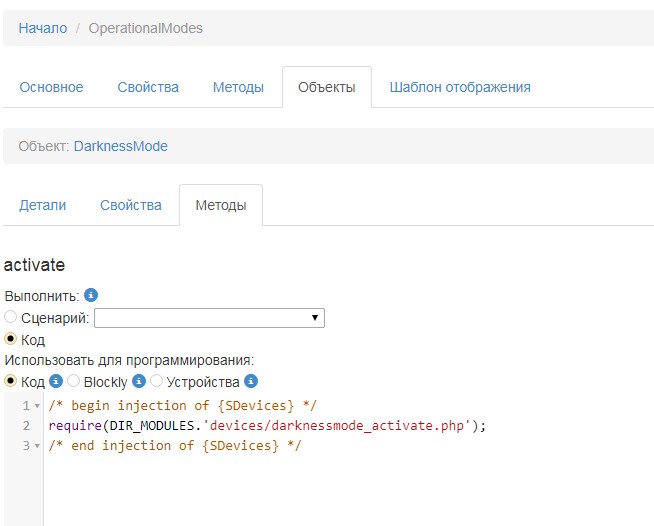Image resolution: width=654 pixels, height=526 pixels.
Task: Click the line number 2 in gutter
Action: click(26, 426)
